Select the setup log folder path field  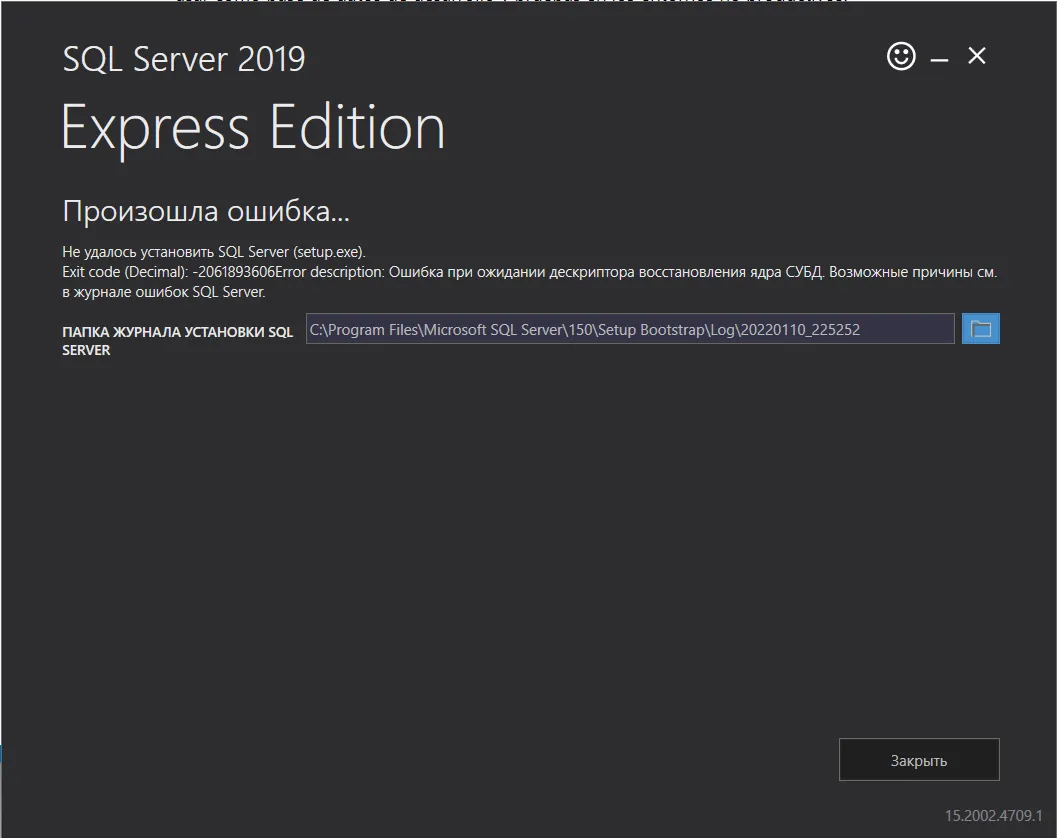(630, 329)
